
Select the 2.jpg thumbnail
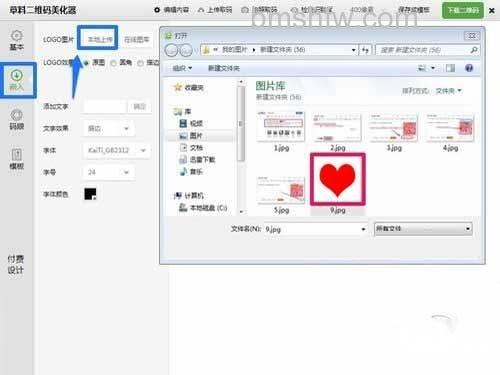[337, 127]
